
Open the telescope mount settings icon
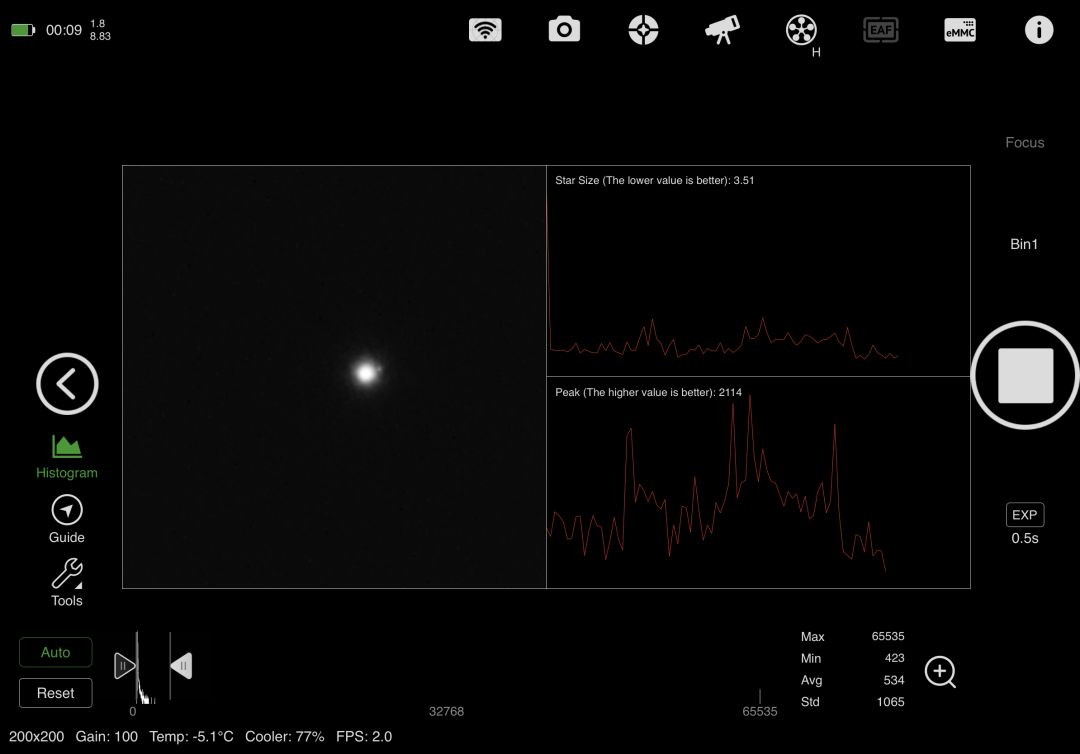pyautogui.click(x=722, y=30)
